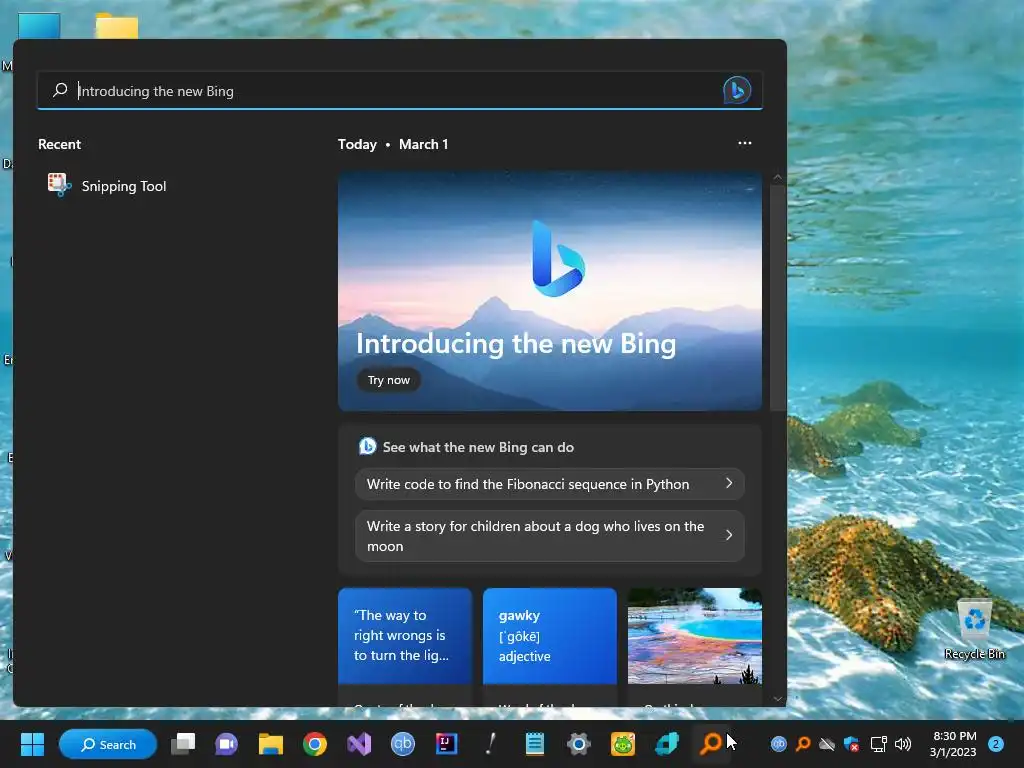1024x768 pixels.
Task: Expand chevron on dog on the moon suggestion
Action: click(x=729, y=535)
